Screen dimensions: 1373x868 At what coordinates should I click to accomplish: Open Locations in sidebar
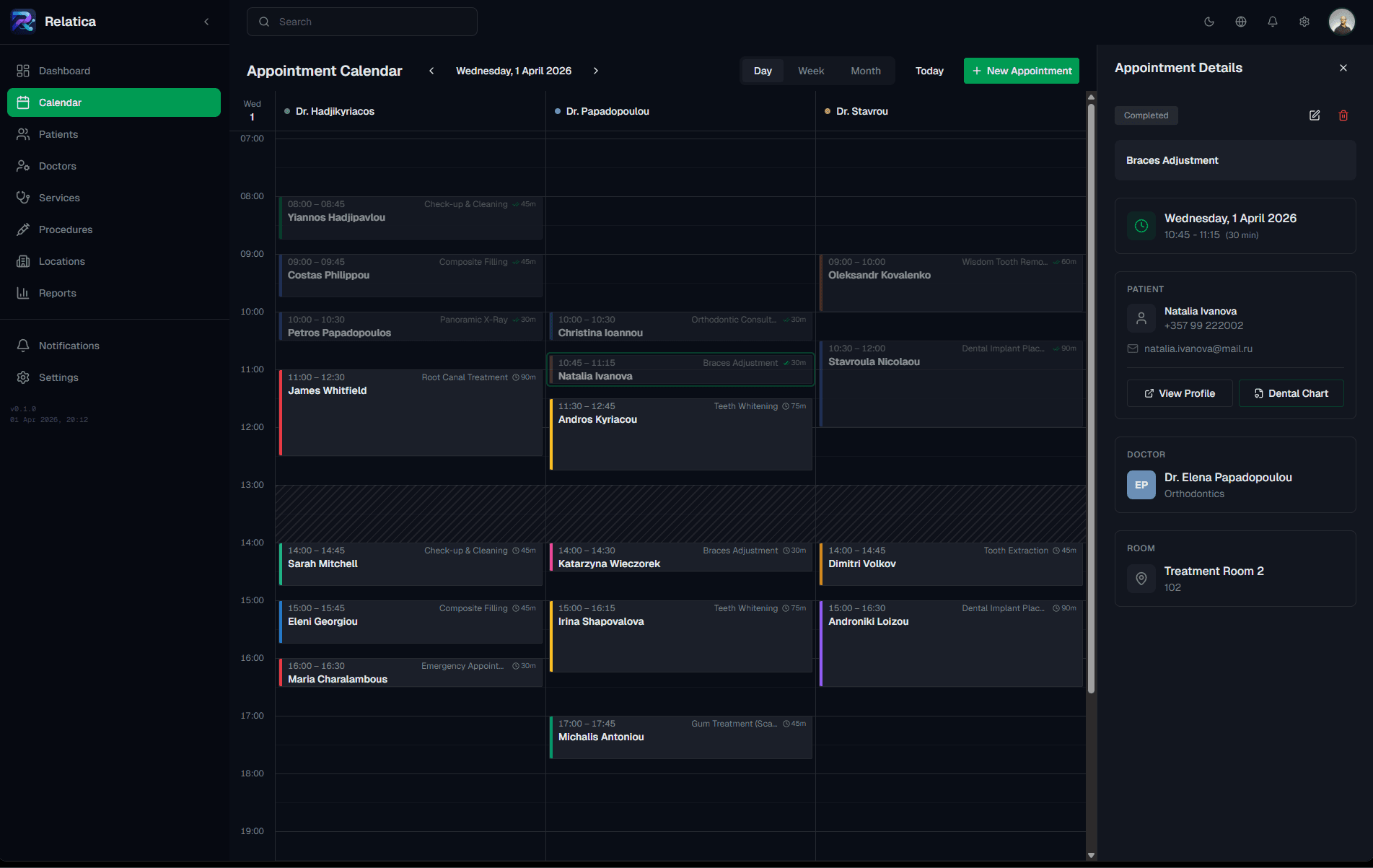coord(114,261)
